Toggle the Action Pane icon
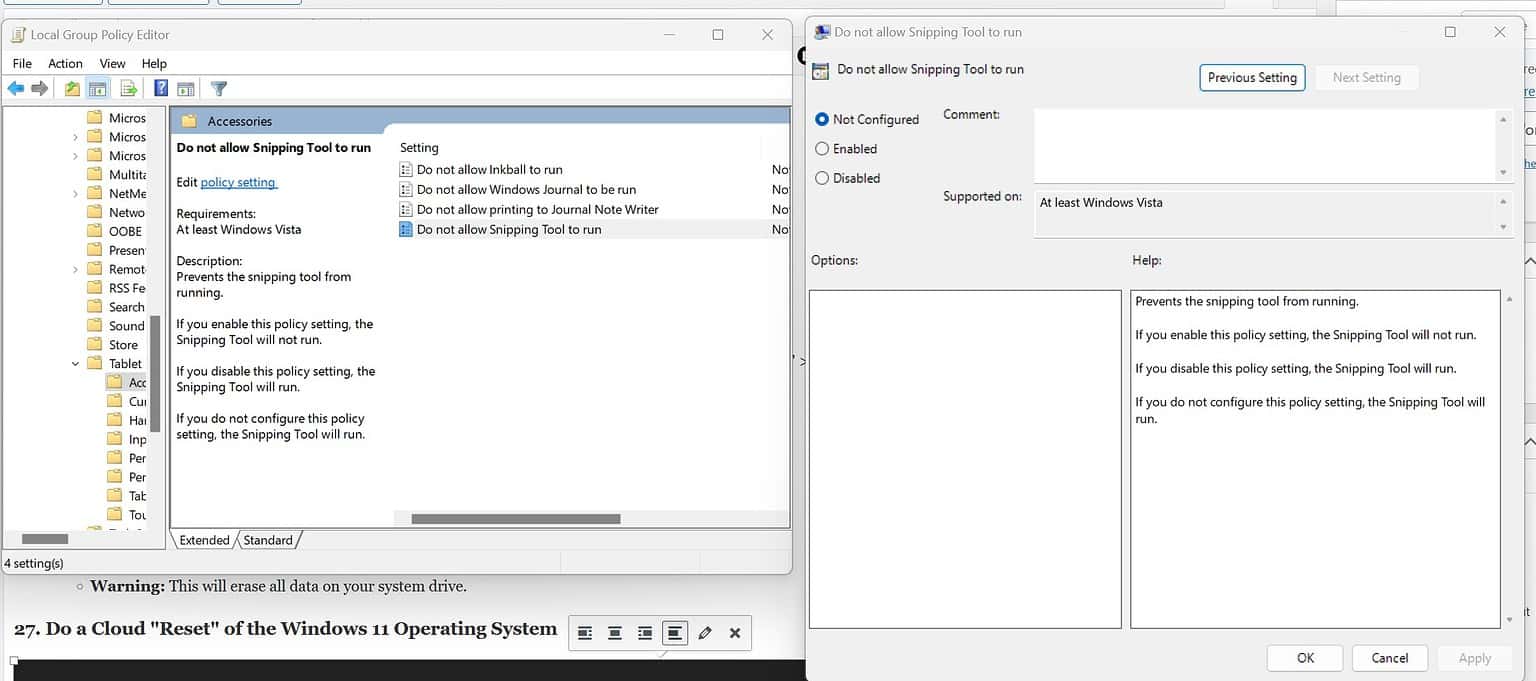The height and width of the screenshot is (681, 1536). click(187, 88)
